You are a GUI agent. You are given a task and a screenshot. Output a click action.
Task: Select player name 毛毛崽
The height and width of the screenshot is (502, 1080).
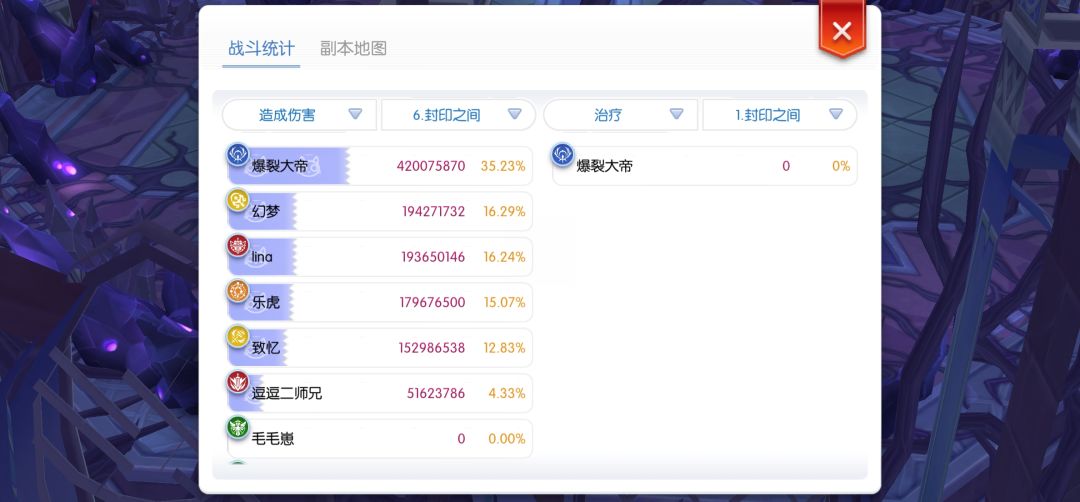coord(273,439)
